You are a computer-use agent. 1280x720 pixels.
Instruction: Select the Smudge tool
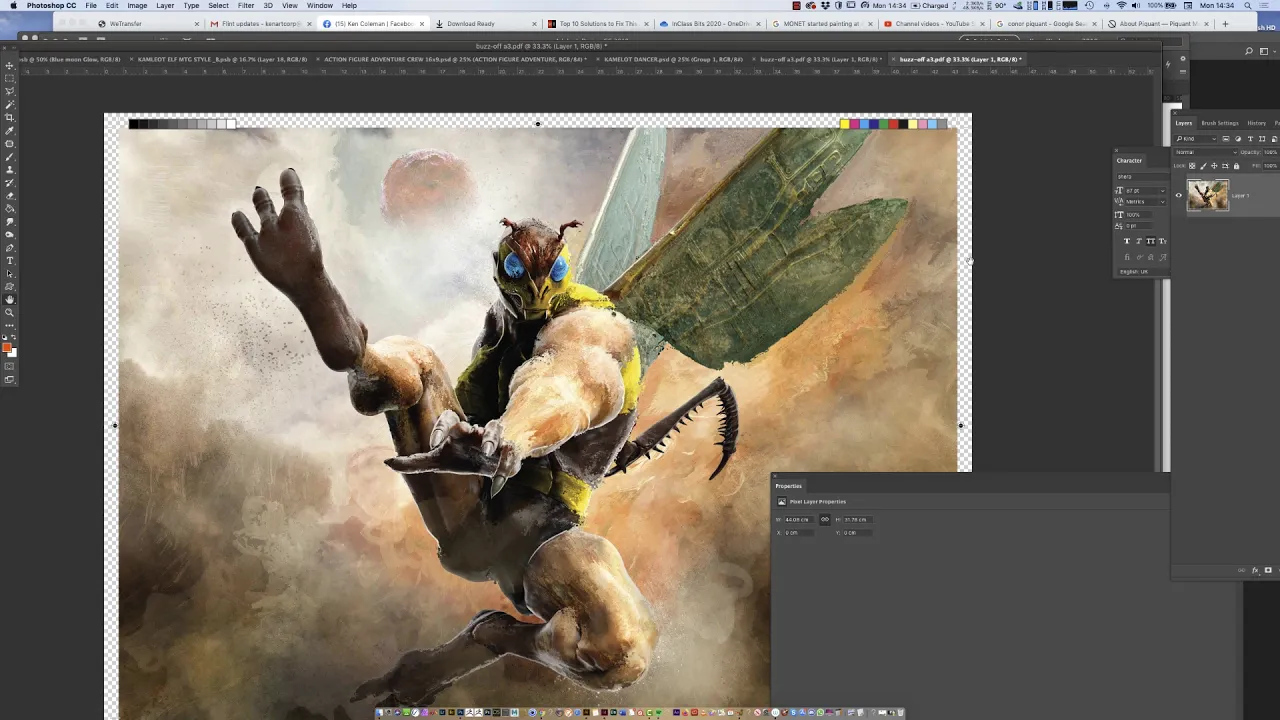pos(10,221)
